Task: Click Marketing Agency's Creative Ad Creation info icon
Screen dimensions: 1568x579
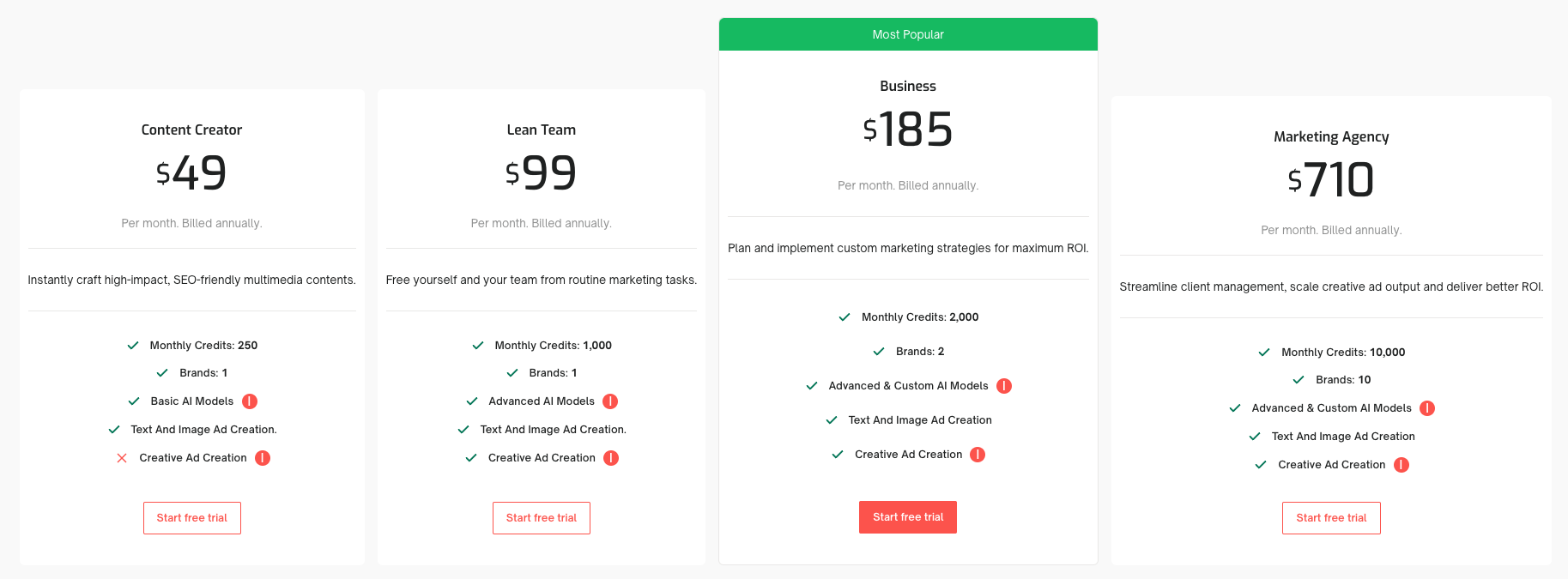Action: (1402, 464)
